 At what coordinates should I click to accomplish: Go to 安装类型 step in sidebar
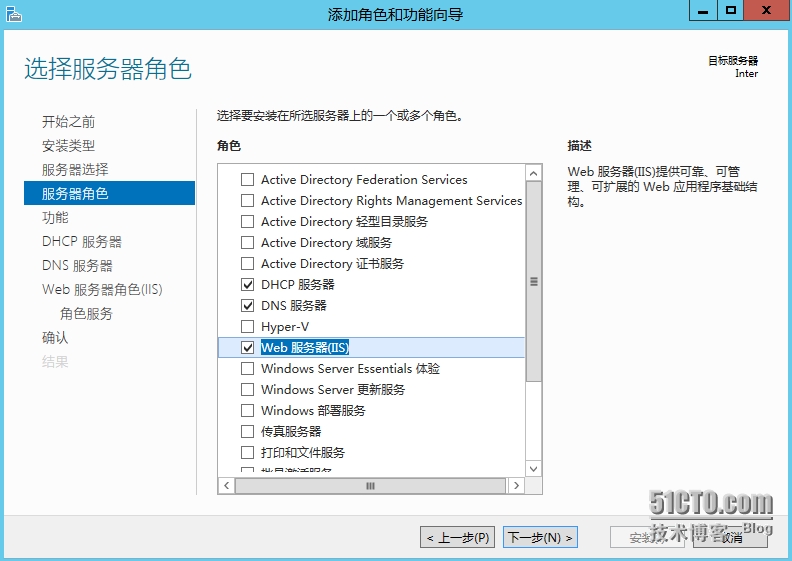(68, 146)
